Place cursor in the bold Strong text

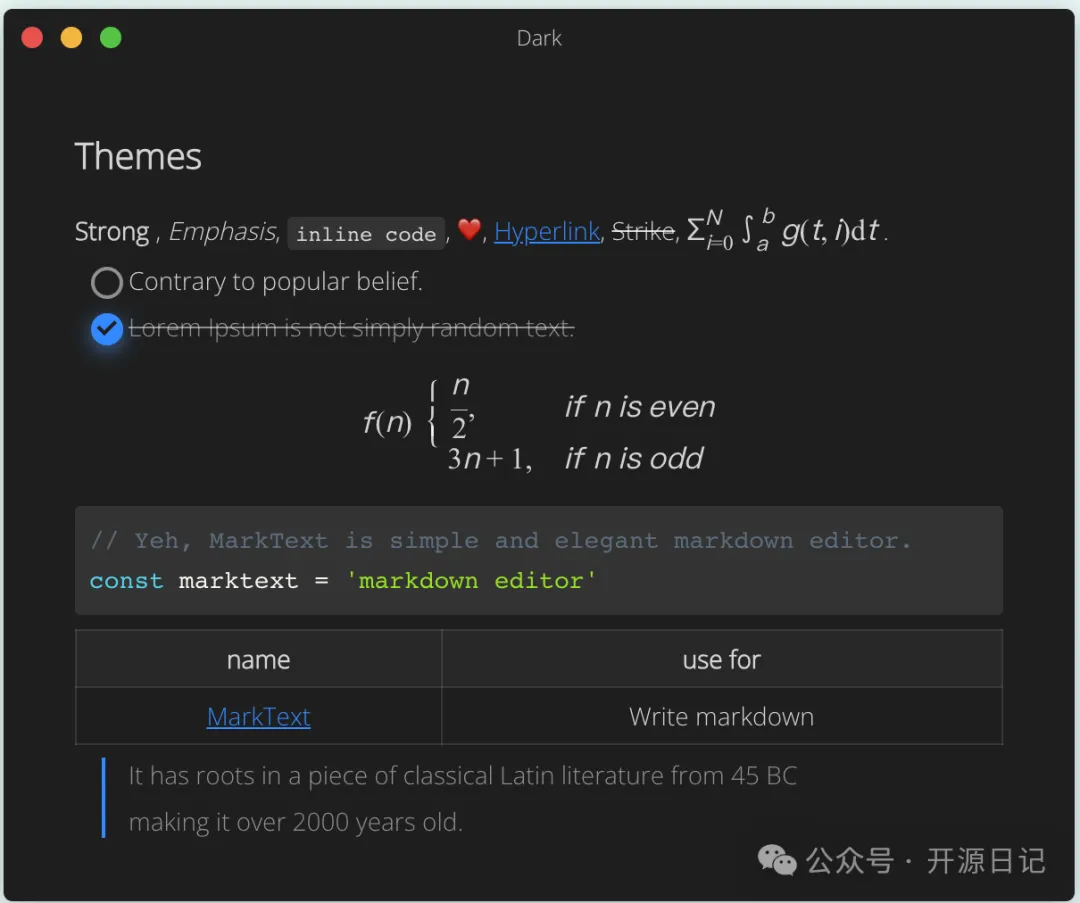click(x=111, y=232)
